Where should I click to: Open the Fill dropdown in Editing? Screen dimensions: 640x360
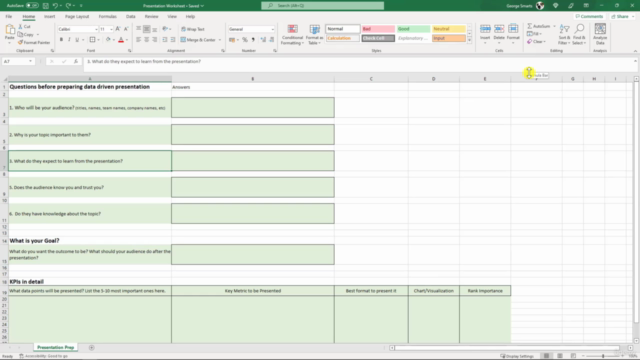[x=534, y=34]
